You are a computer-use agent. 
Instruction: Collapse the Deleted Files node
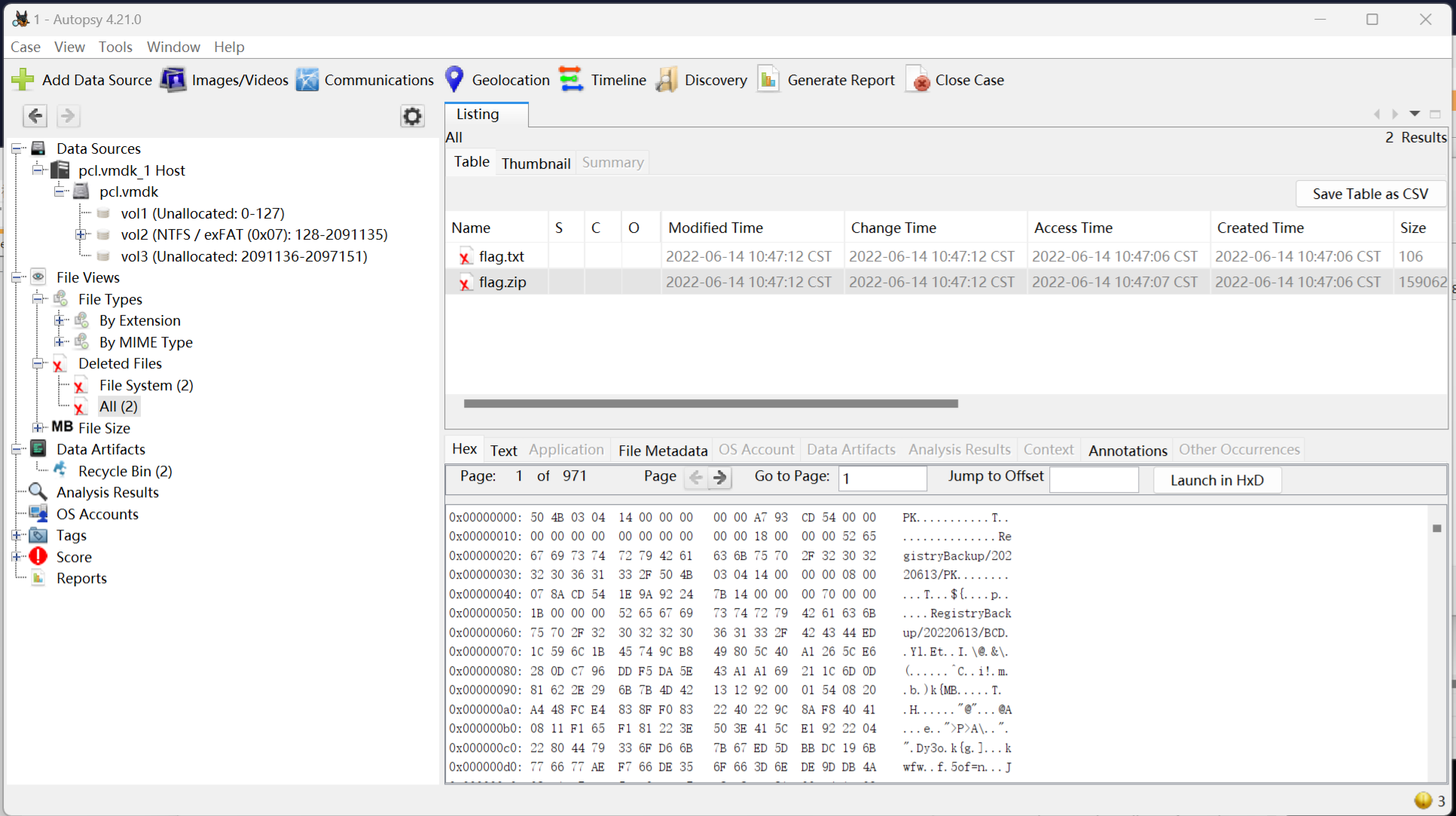[x=38, y=364]
